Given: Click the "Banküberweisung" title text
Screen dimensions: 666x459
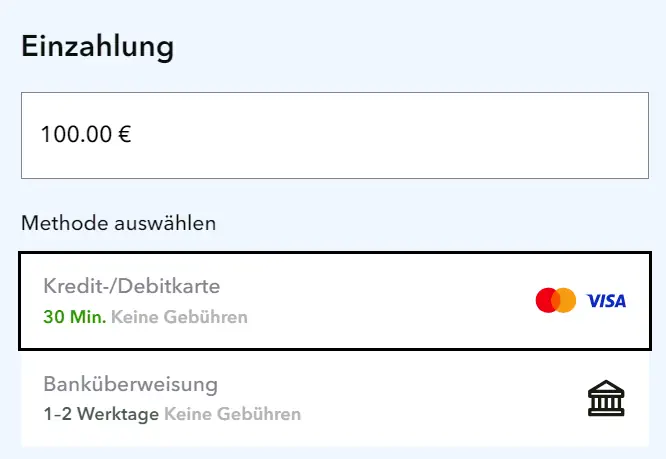Looking at the screenshot, I should pyautogui.click(x=130, y=384).
